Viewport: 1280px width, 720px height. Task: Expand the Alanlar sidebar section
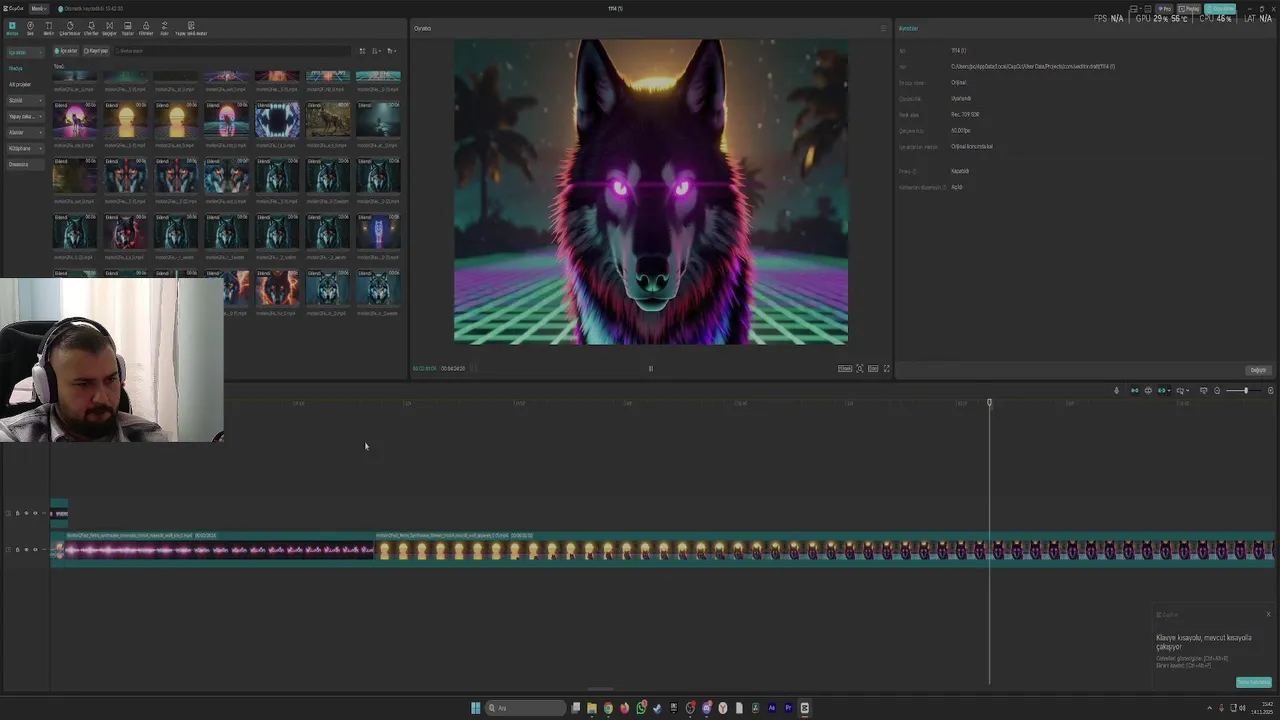25,132
